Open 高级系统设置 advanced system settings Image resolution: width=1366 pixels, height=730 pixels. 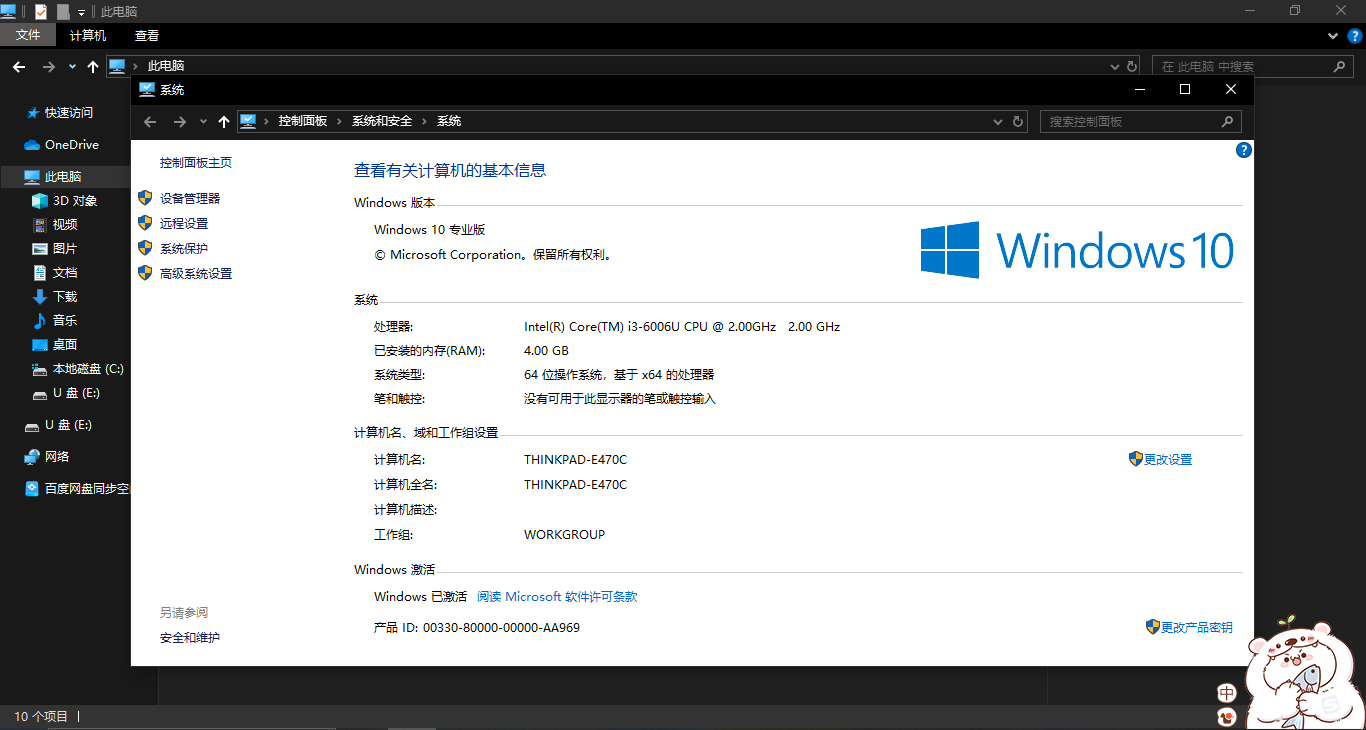click(x=196, y=274)
